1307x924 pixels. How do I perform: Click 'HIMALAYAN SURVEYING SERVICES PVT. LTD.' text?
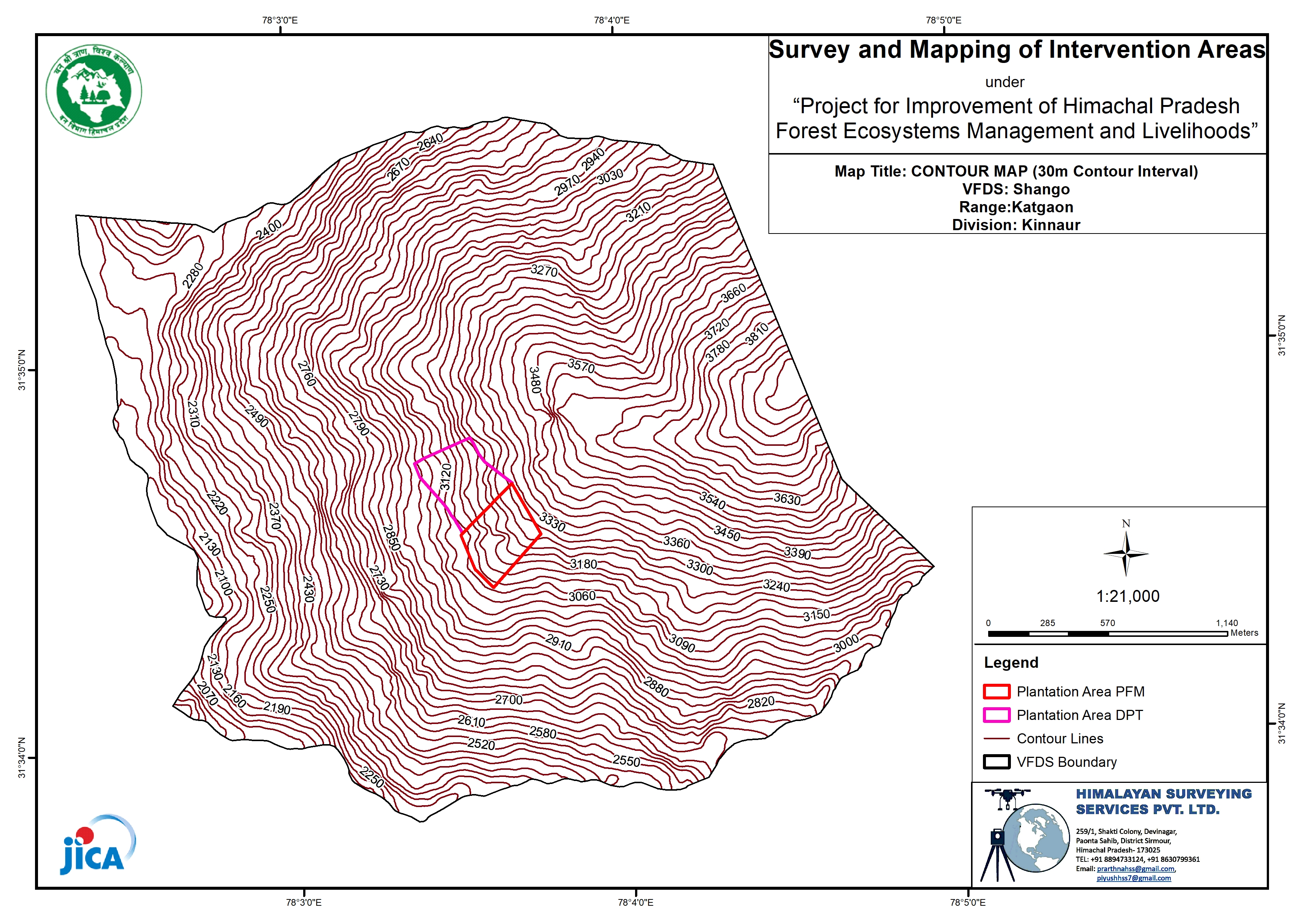pos(1164,801)
